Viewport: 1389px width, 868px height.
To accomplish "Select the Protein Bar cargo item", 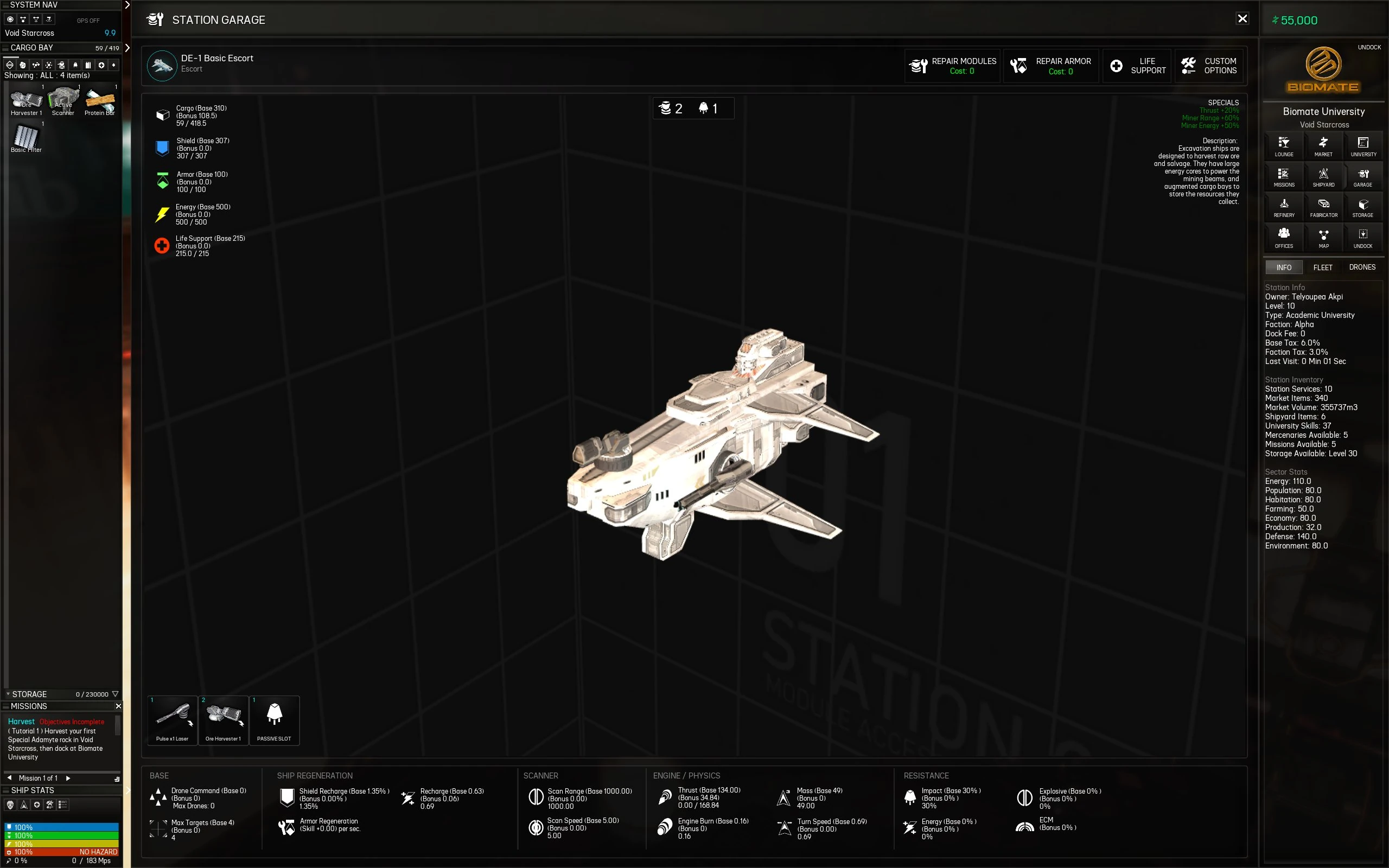I will (x=100, y=101).
